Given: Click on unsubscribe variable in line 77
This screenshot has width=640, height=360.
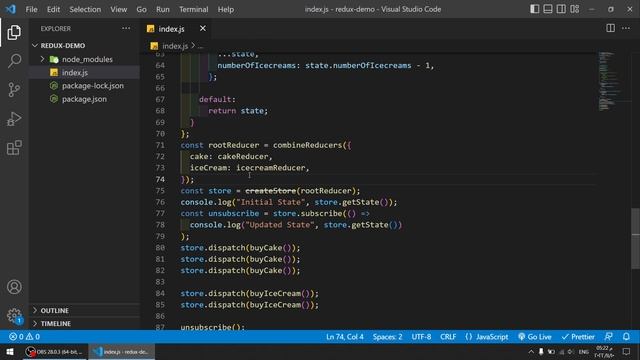Looking at the screenshot, I should 233,213.
